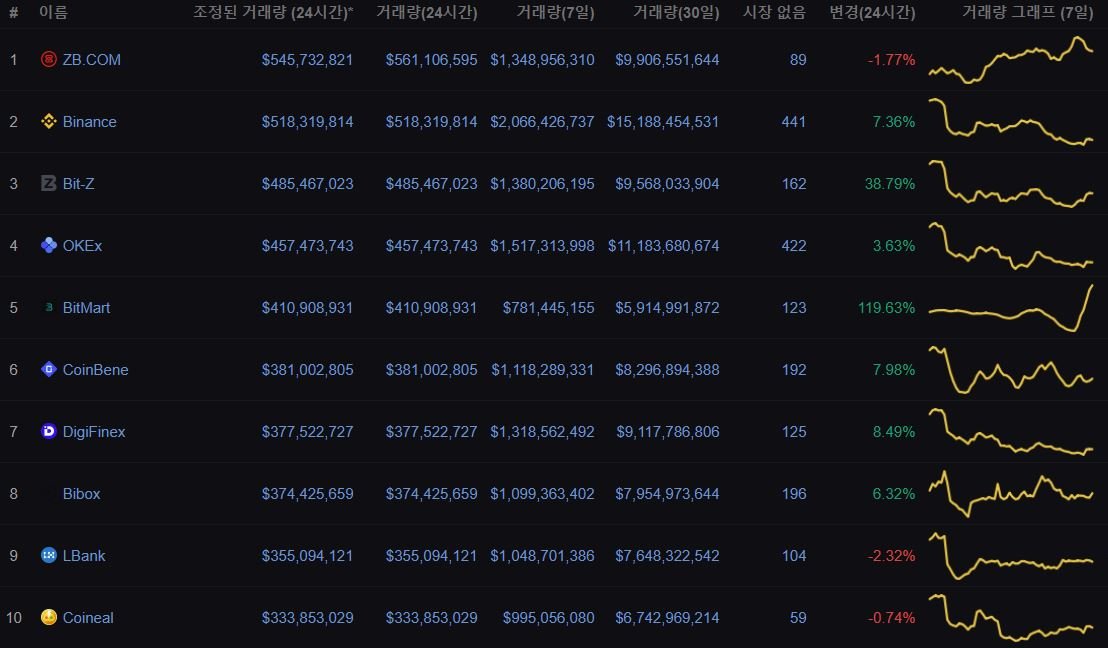Click CoinBene change value 7.98%
The image size is (1108, 648).
point(894,370)
